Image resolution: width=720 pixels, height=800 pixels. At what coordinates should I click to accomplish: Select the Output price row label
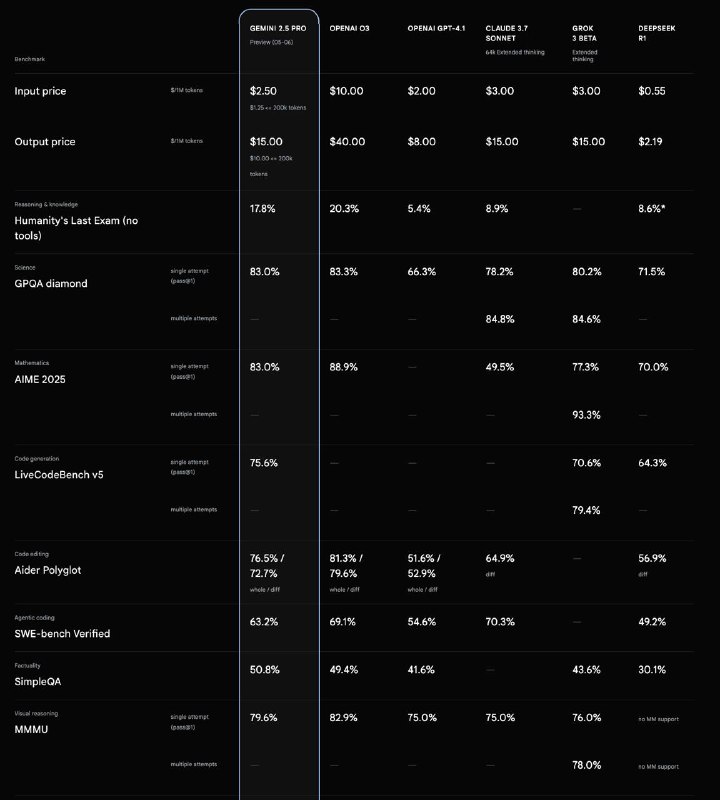click(45, 142)
